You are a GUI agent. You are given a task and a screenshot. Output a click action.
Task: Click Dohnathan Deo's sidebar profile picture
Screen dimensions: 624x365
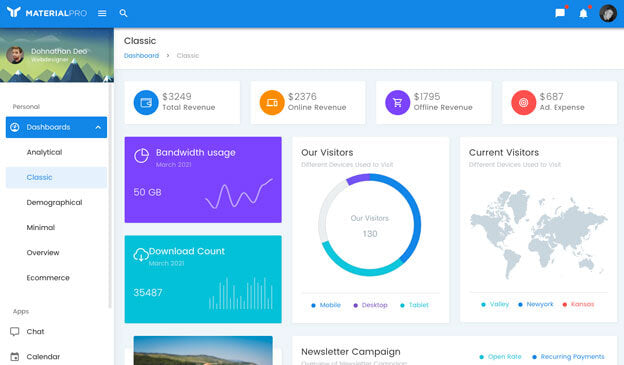coord(15,55)
